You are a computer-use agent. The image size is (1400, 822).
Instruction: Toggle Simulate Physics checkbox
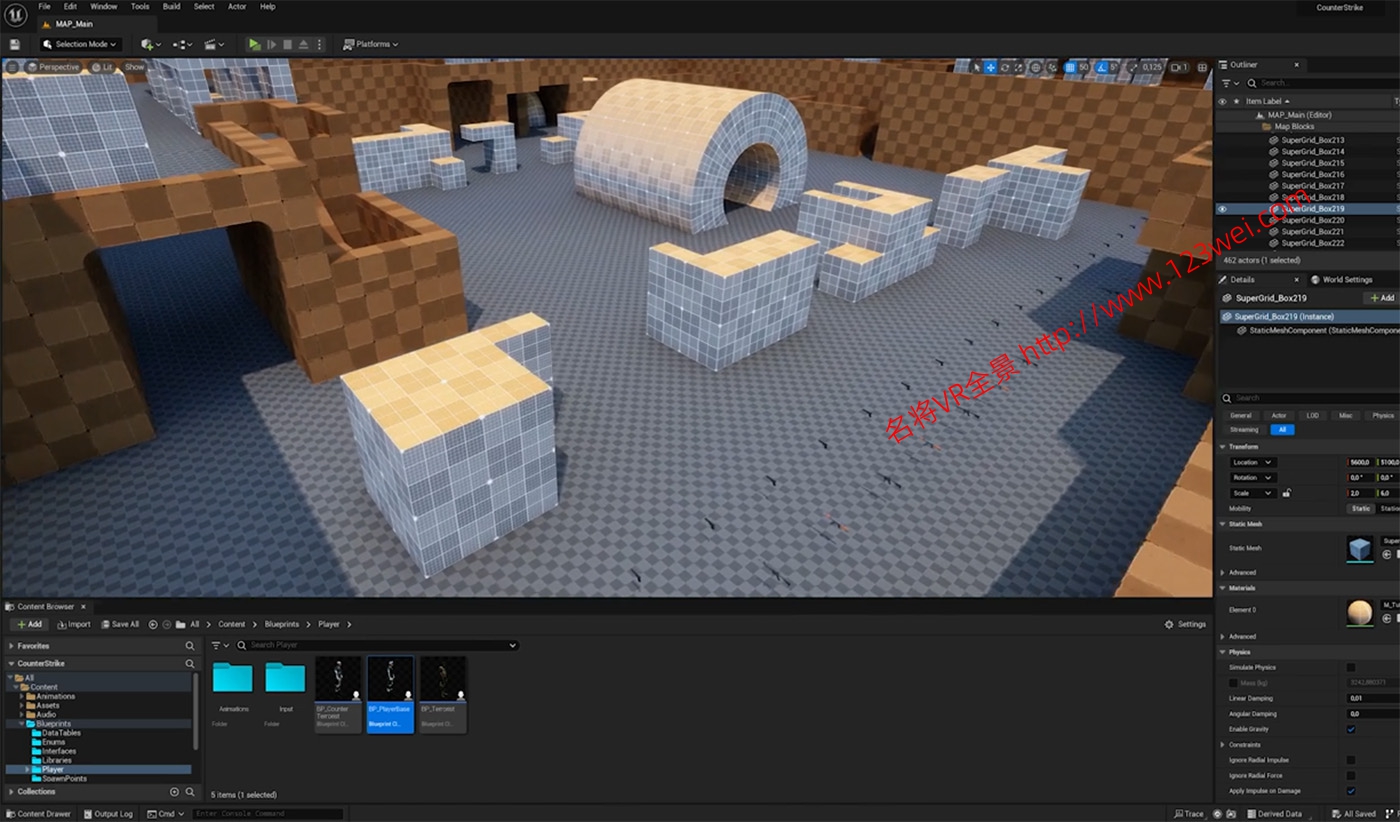click(1351, 667)
